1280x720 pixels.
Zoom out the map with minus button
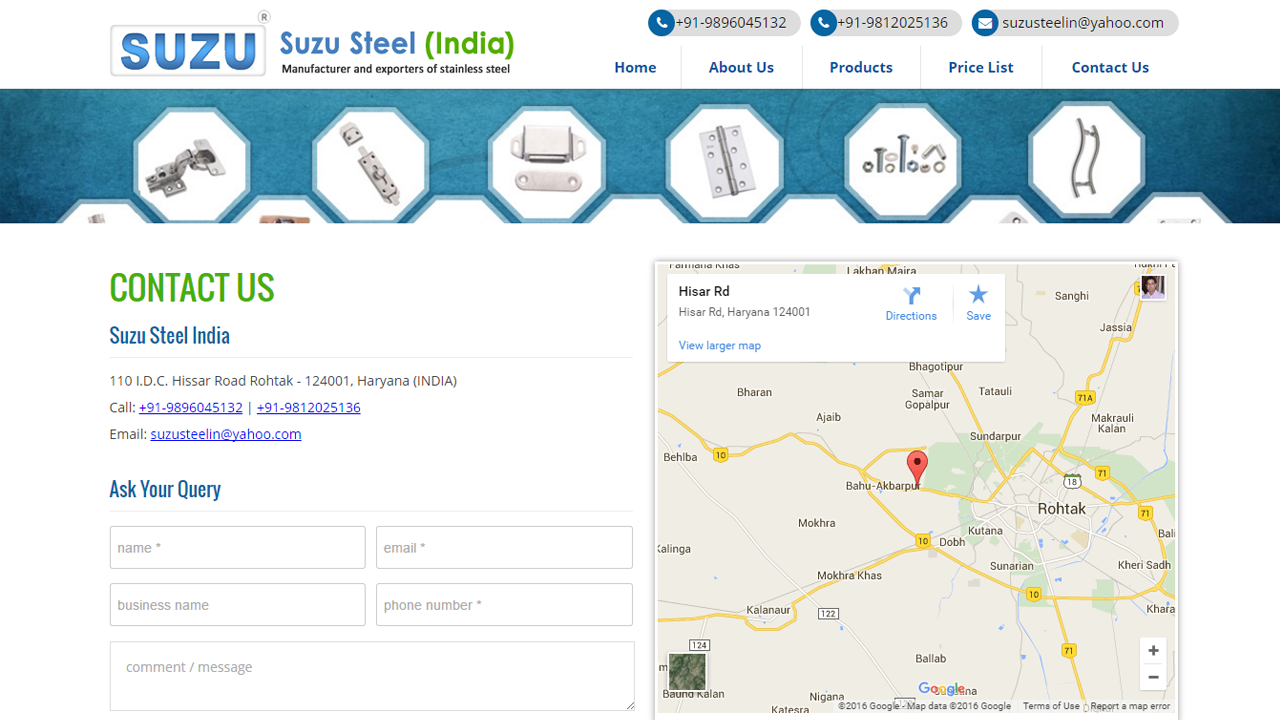tap(1153, 677)
